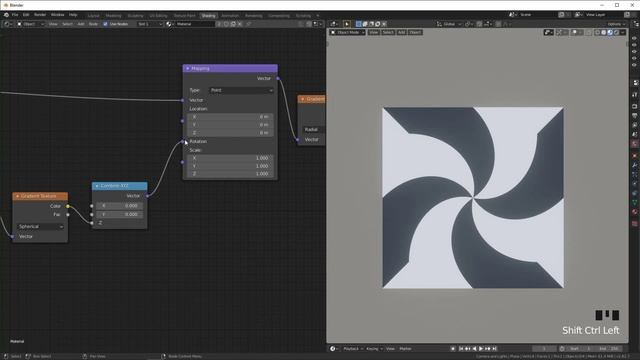Open the timeline Marker menu

click(405, 349)
